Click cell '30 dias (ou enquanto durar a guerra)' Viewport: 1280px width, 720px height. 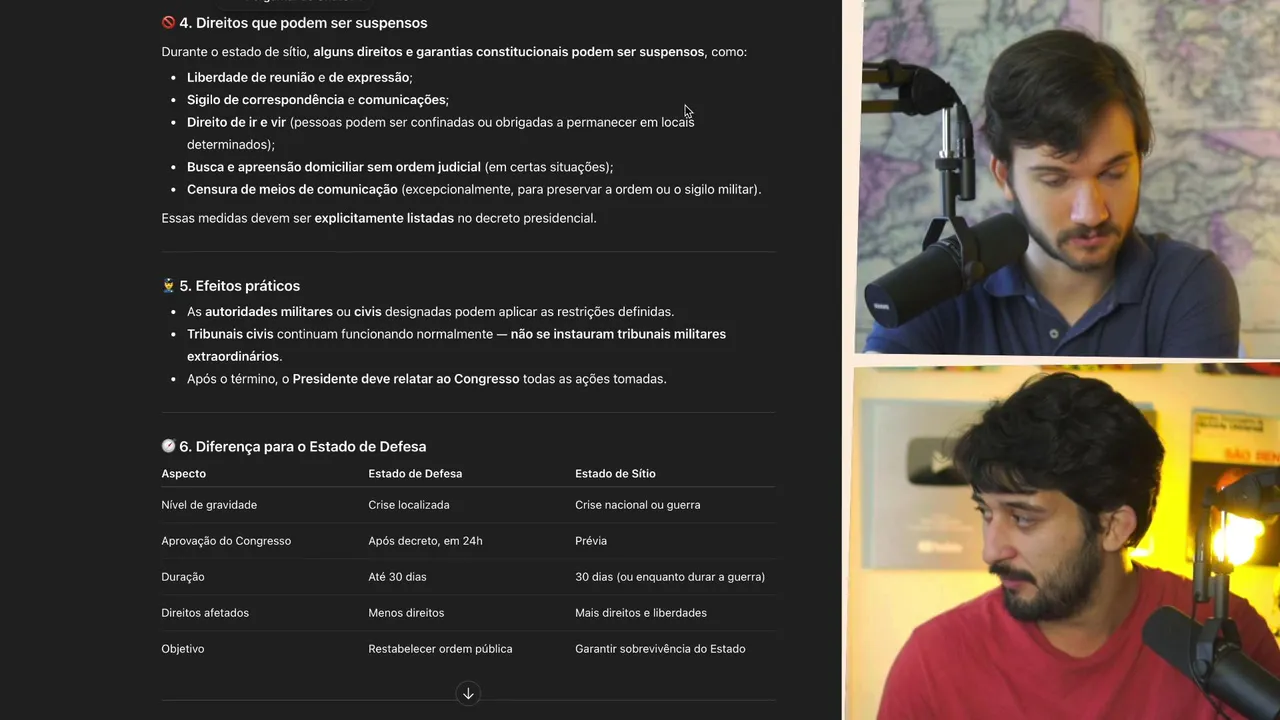click(670, 577)
